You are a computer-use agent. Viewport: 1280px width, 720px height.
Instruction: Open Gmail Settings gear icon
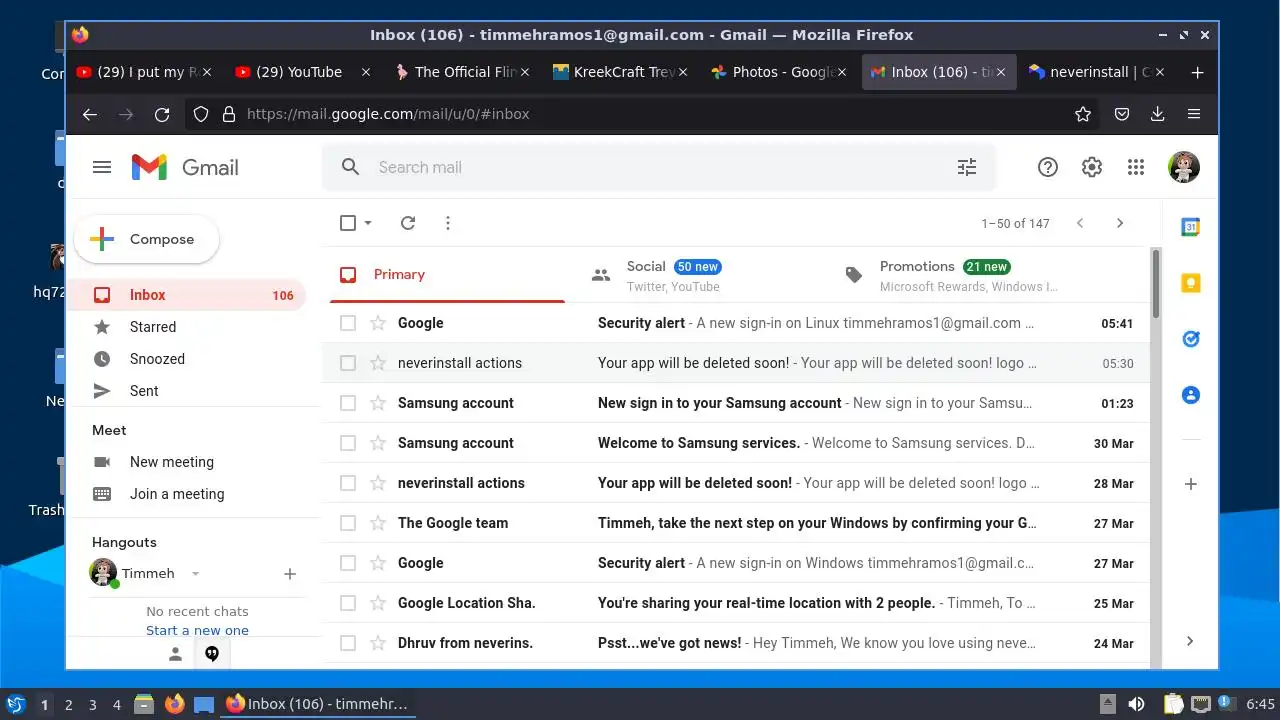click(1091, 167)
